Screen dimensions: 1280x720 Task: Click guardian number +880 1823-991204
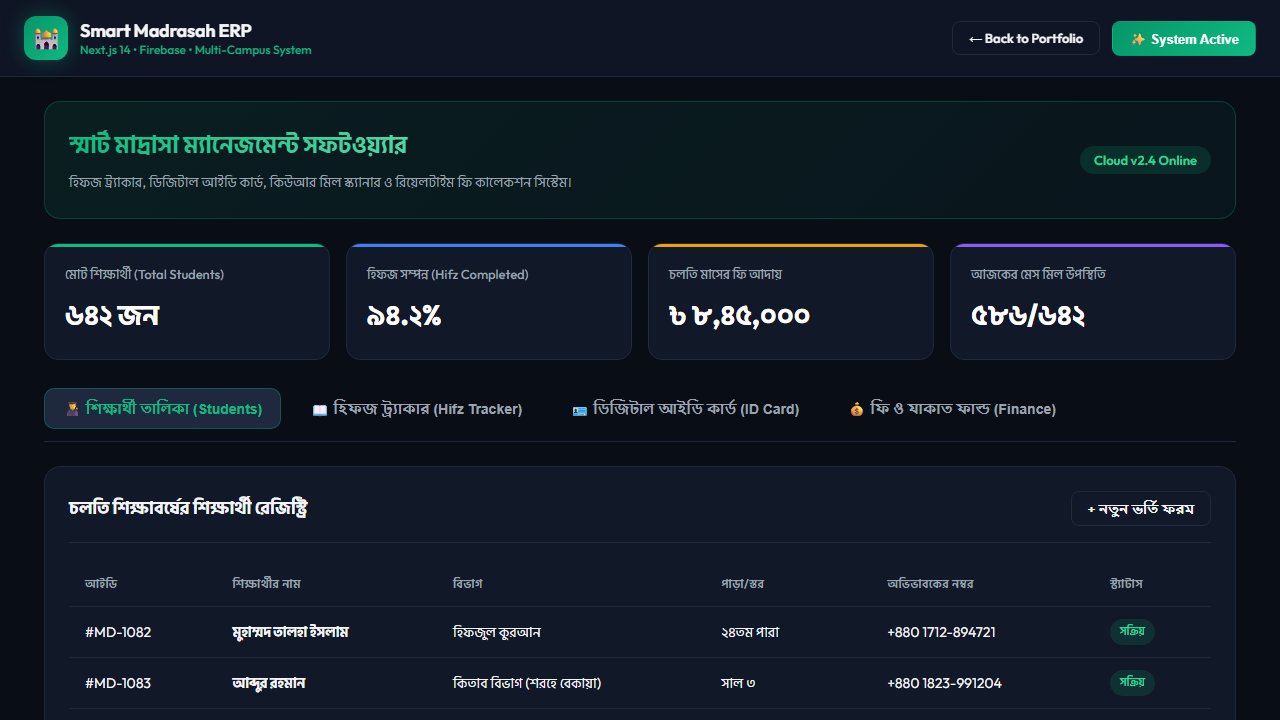pyautogui.click(x=944, y=683)
